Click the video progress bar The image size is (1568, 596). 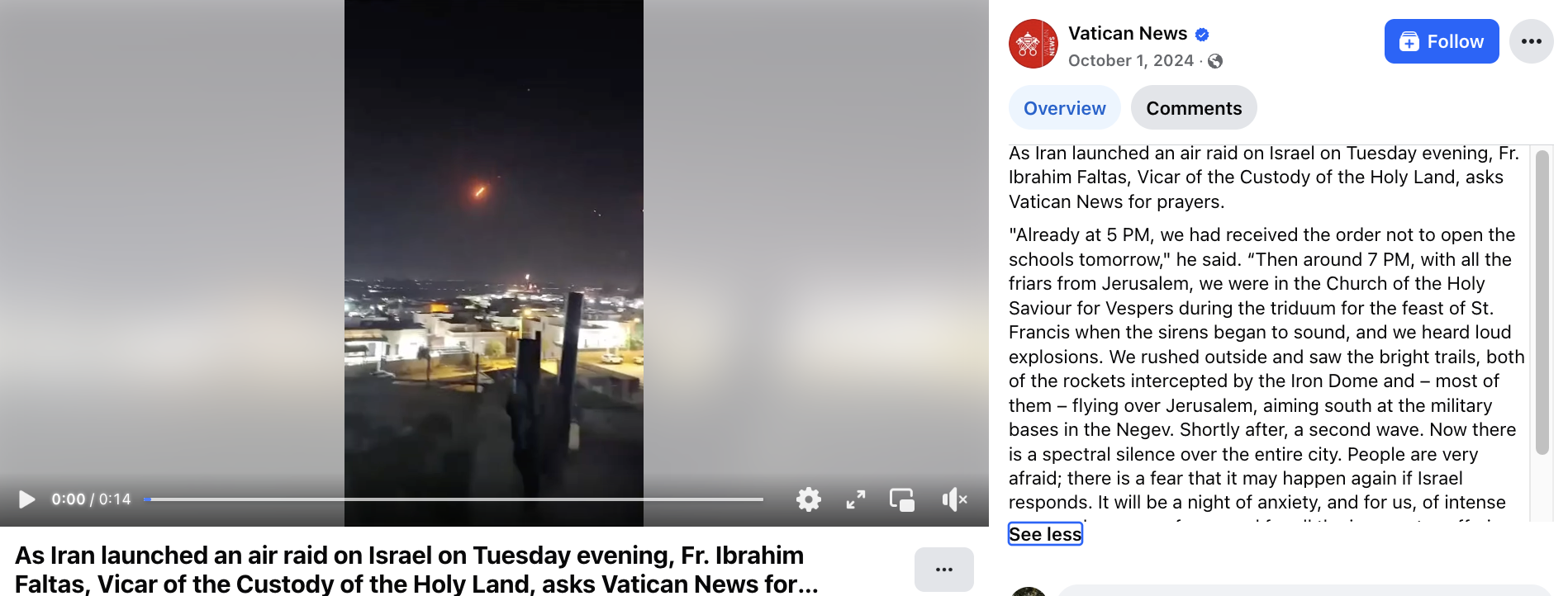(454, 499)
